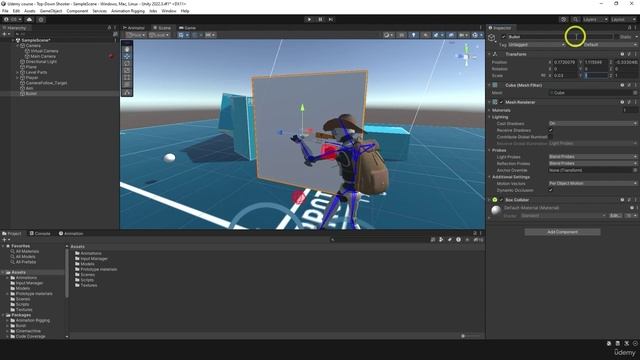Toggle the Bullet object active checkbox
The width and height of the screenshot is (640, 360).
[503, 37]
